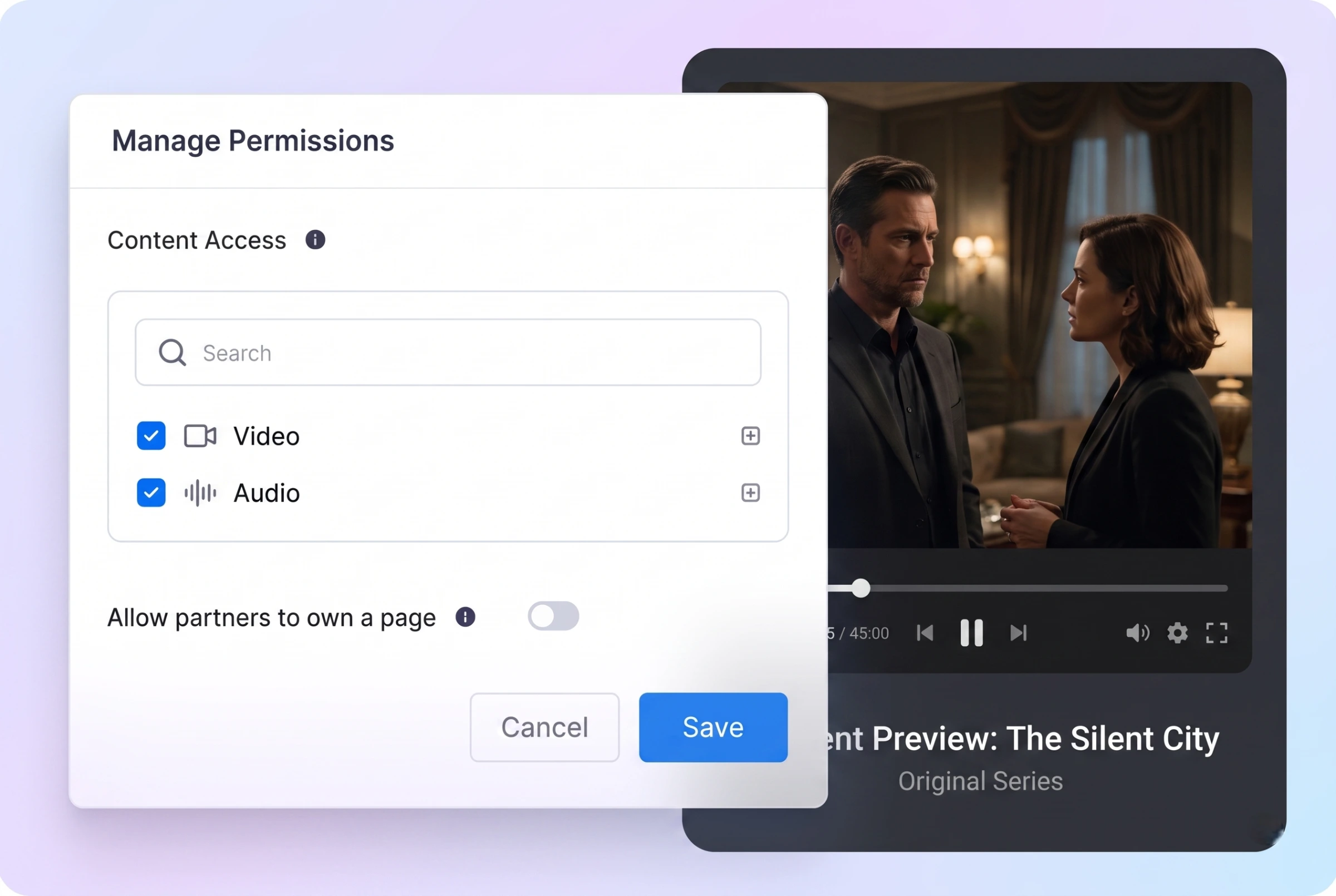1336x896 pixels.
Task: Uncheck the Audio checkbox
Action: coord(151,493)
